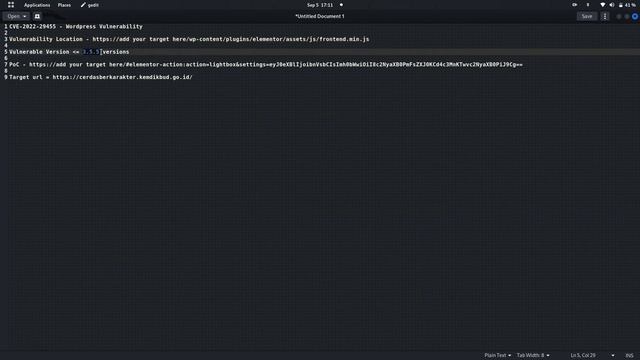This screenshot has width=640, height=360.
Task: Open the Ln 5, Col 29 position dropdown
Action: click(592, 356)
